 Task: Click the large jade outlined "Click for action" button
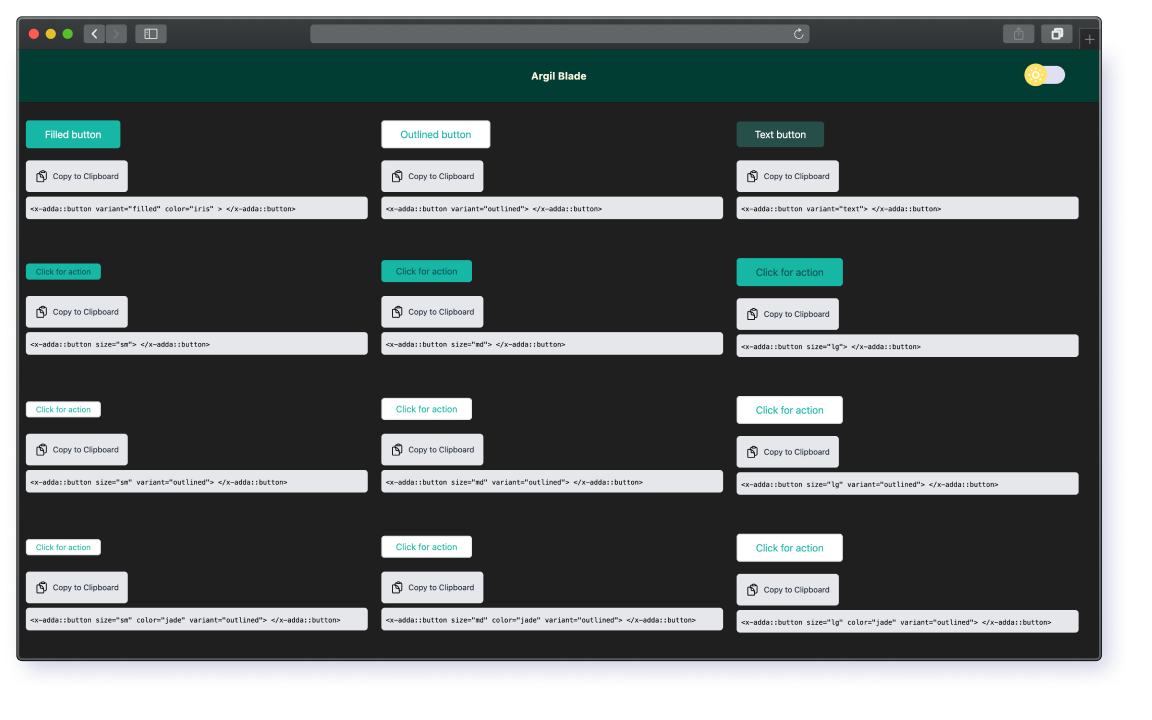790,548
